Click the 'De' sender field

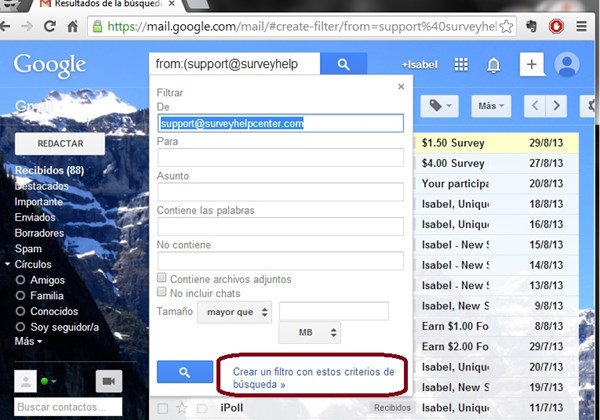pos(280,123)
